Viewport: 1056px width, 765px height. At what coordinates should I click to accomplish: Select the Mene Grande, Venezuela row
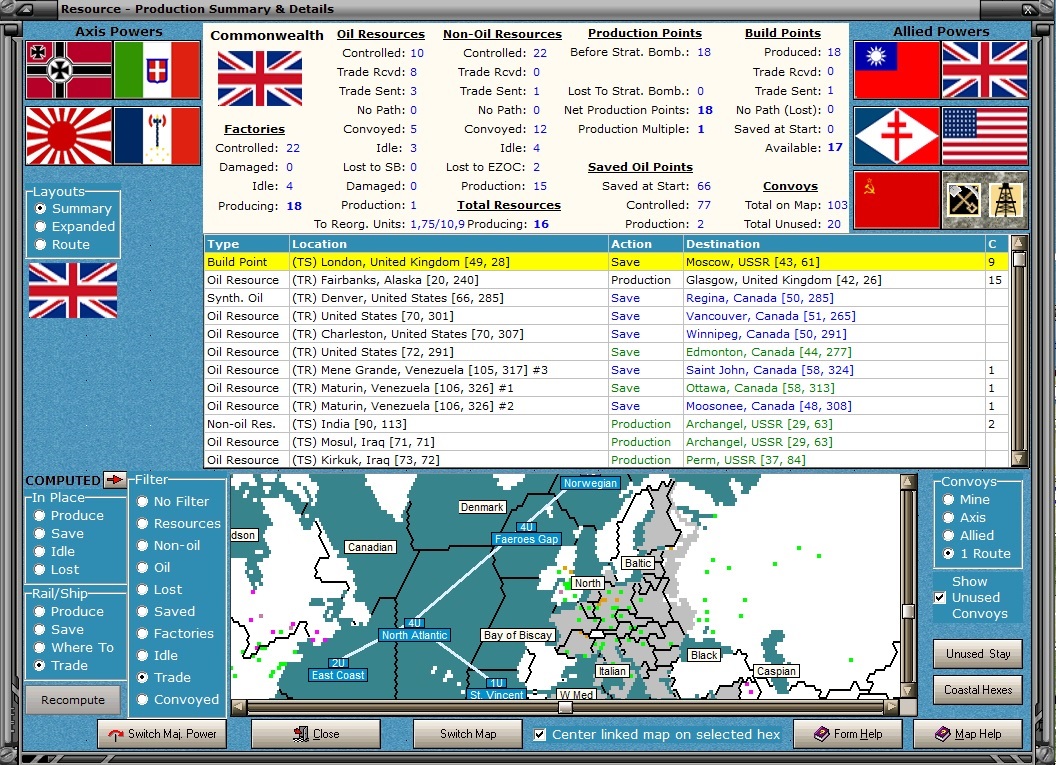pos(606,370)
